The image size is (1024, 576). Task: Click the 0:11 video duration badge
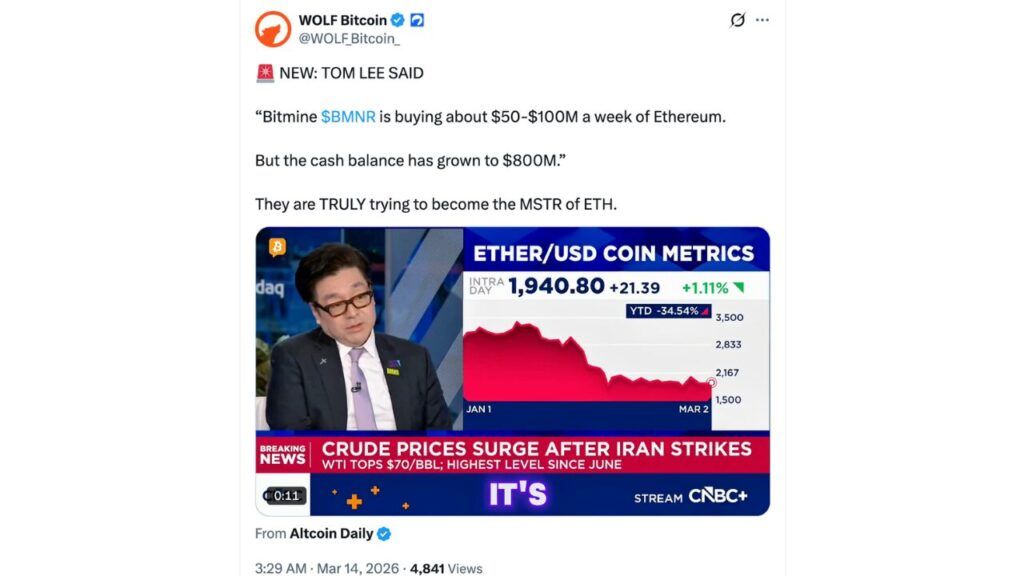coord(284,496)
